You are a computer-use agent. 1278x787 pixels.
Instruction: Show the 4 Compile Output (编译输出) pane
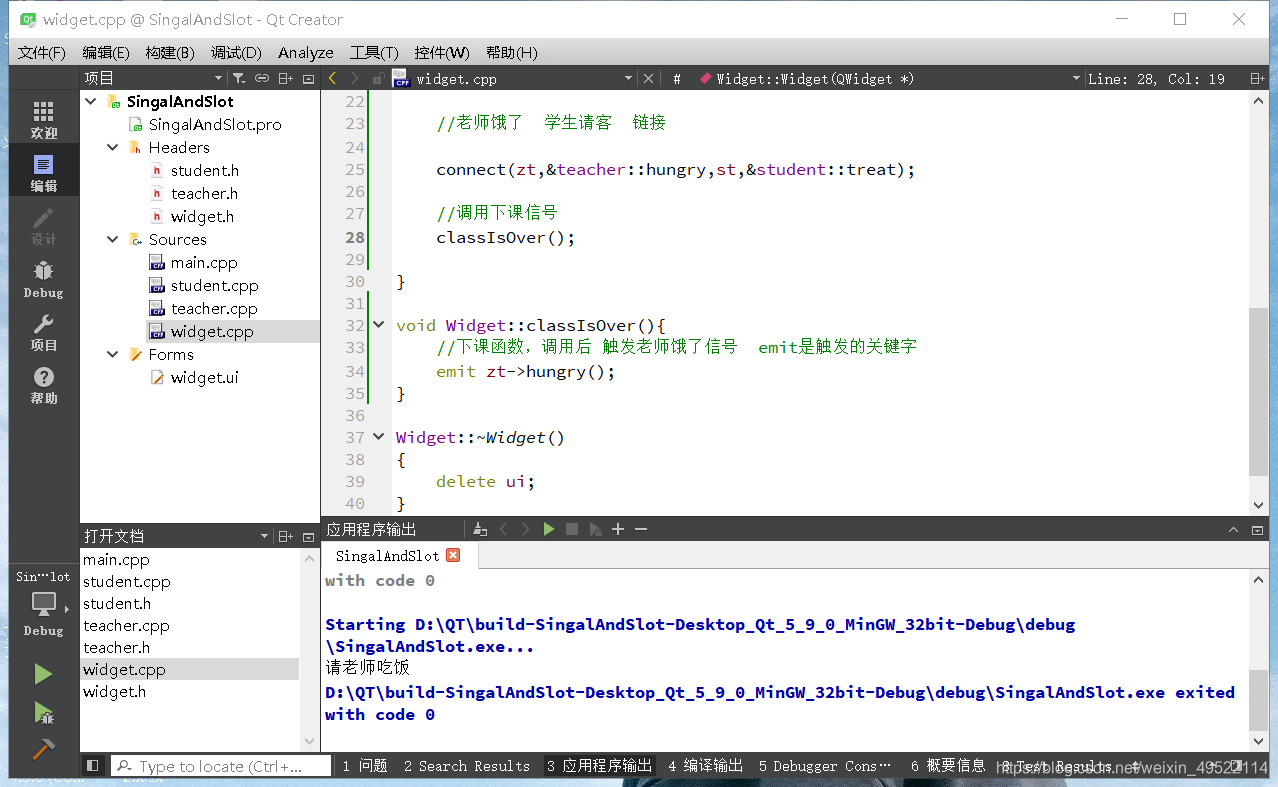point(706,766)
